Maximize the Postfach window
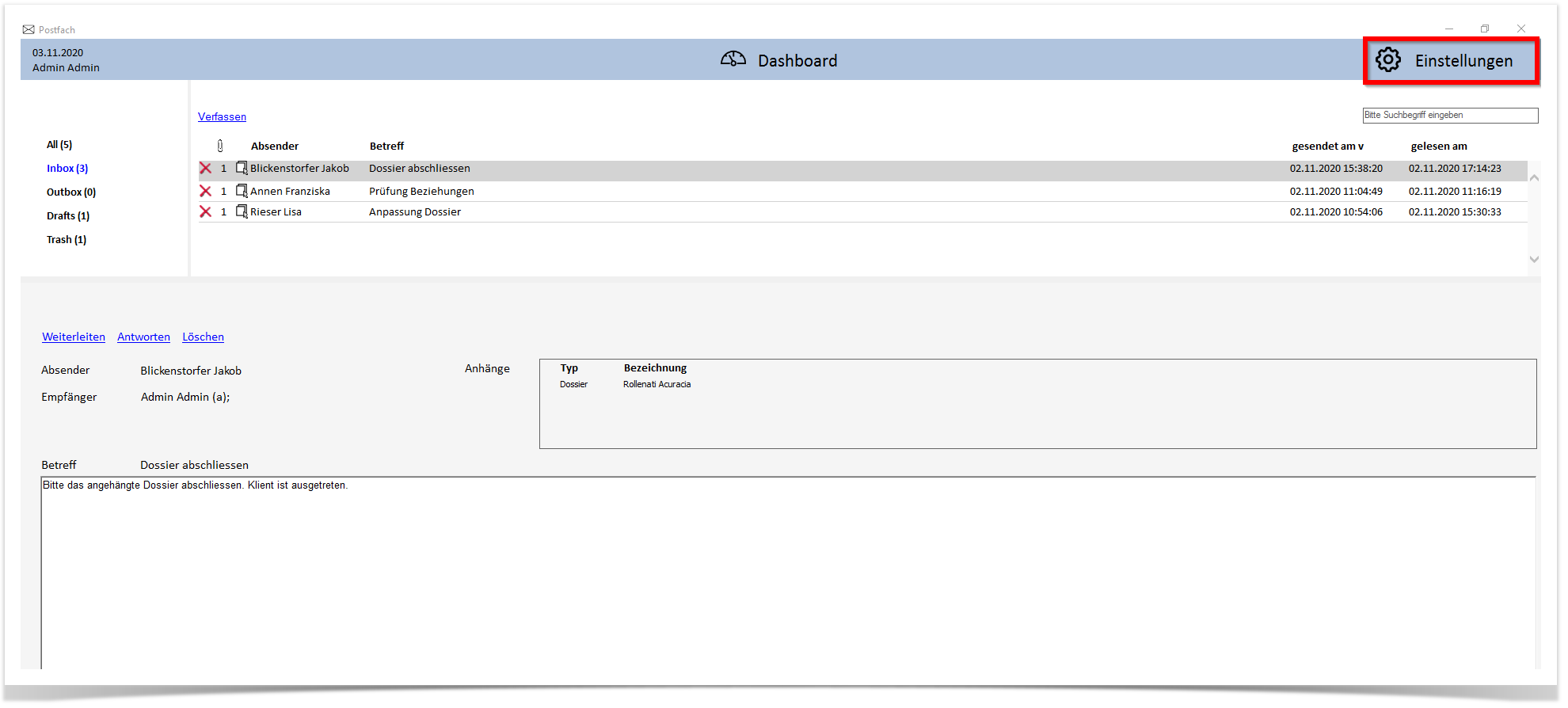The height and width of the screenshot is (708, 1568). coord(1485,29)
